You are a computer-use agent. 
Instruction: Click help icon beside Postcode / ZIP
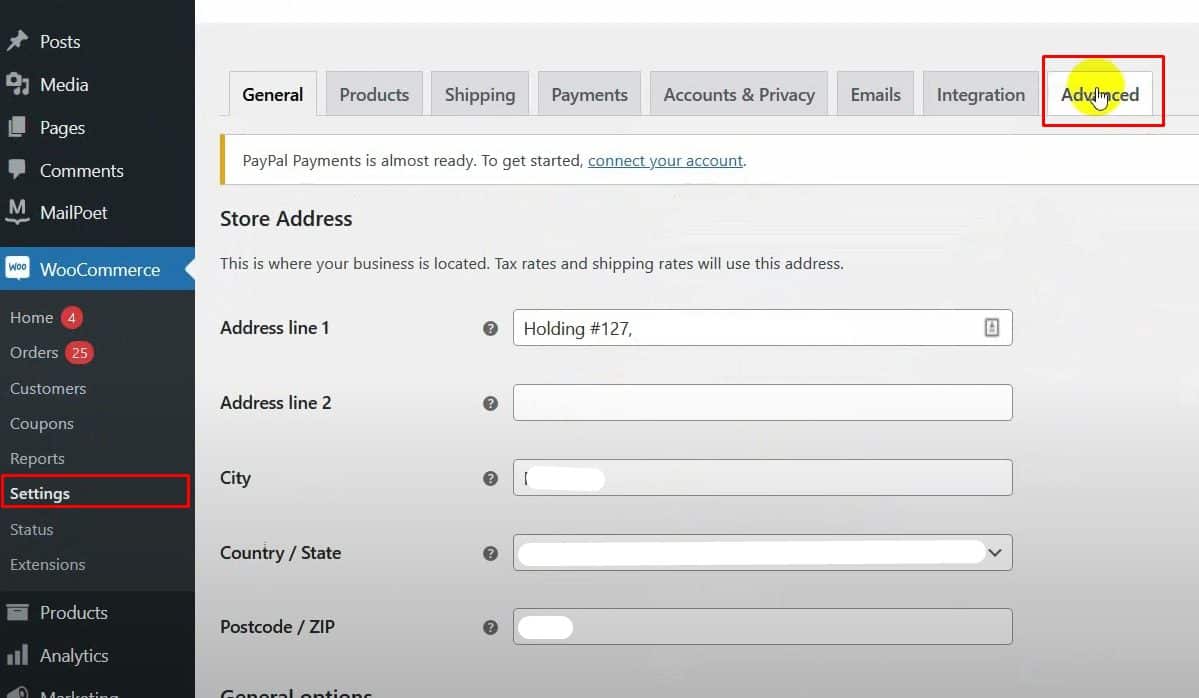(490, 628)
